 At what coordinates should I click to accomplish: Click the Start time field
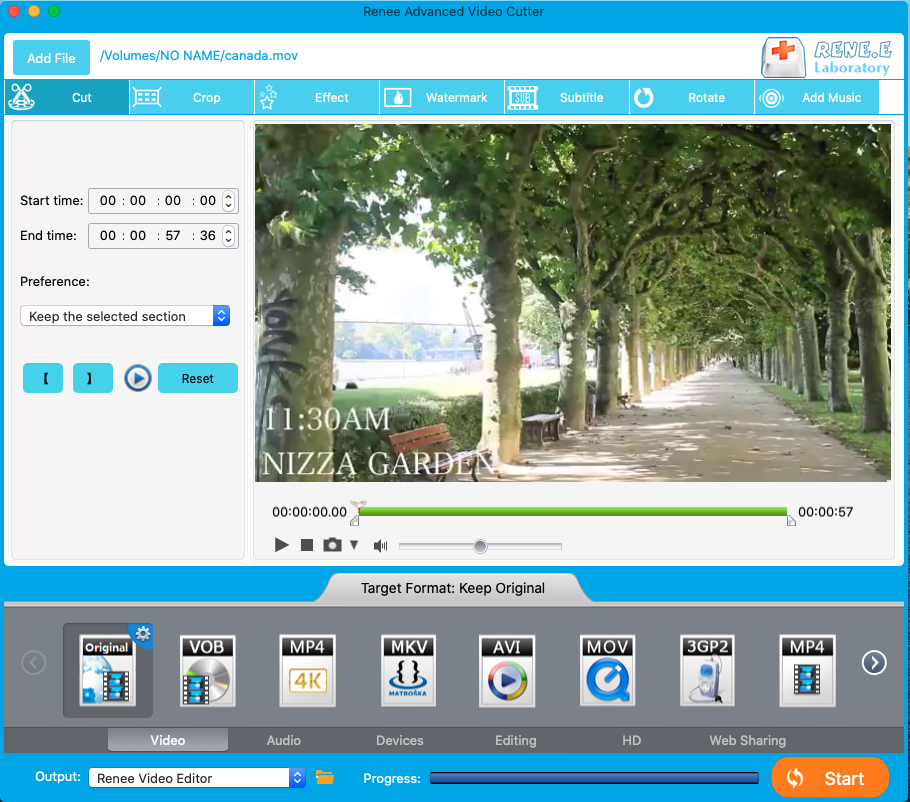coord(162,201)
